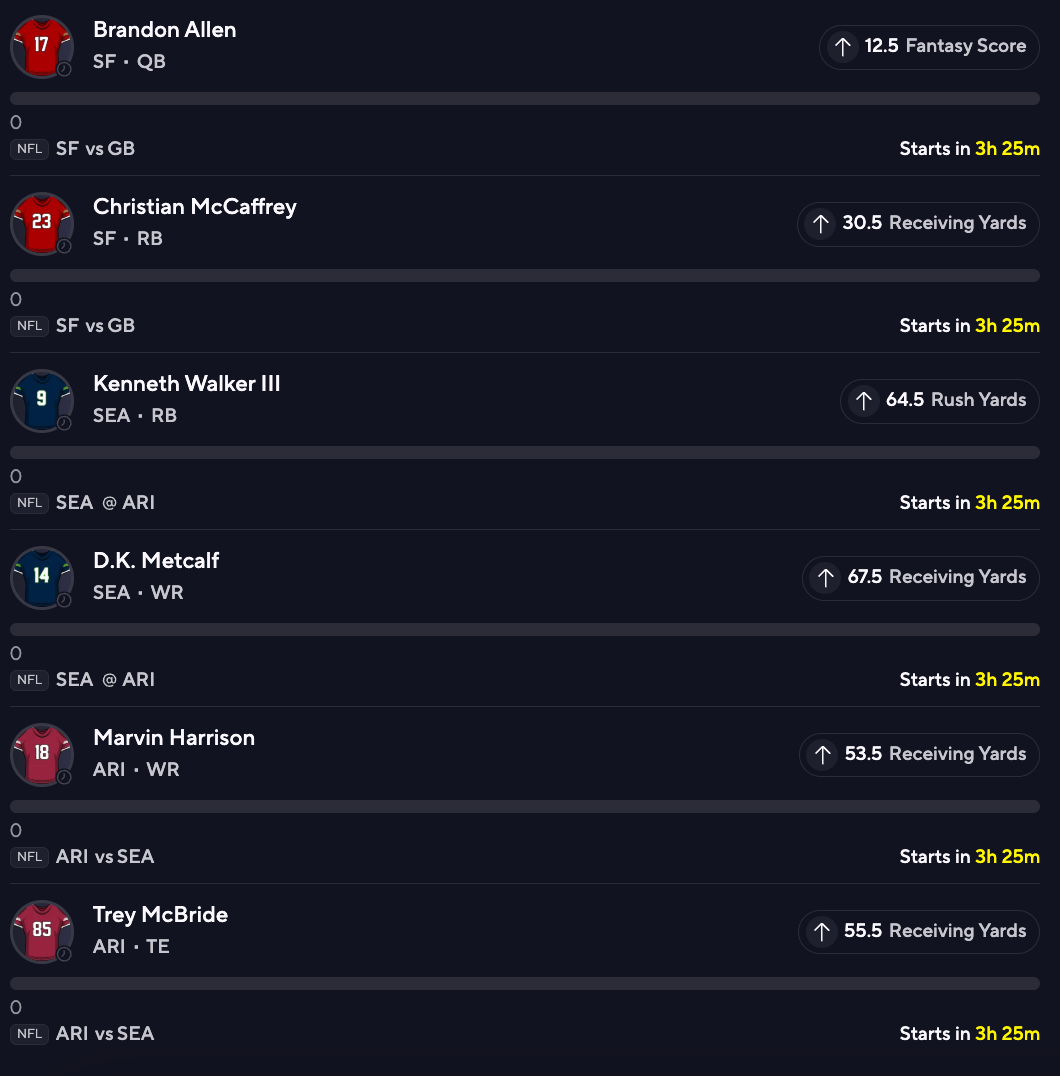The image size is (1060, 1076).
Task: Select the 30.5 Receiving Yards pick pill
Action: pos(918,224)
